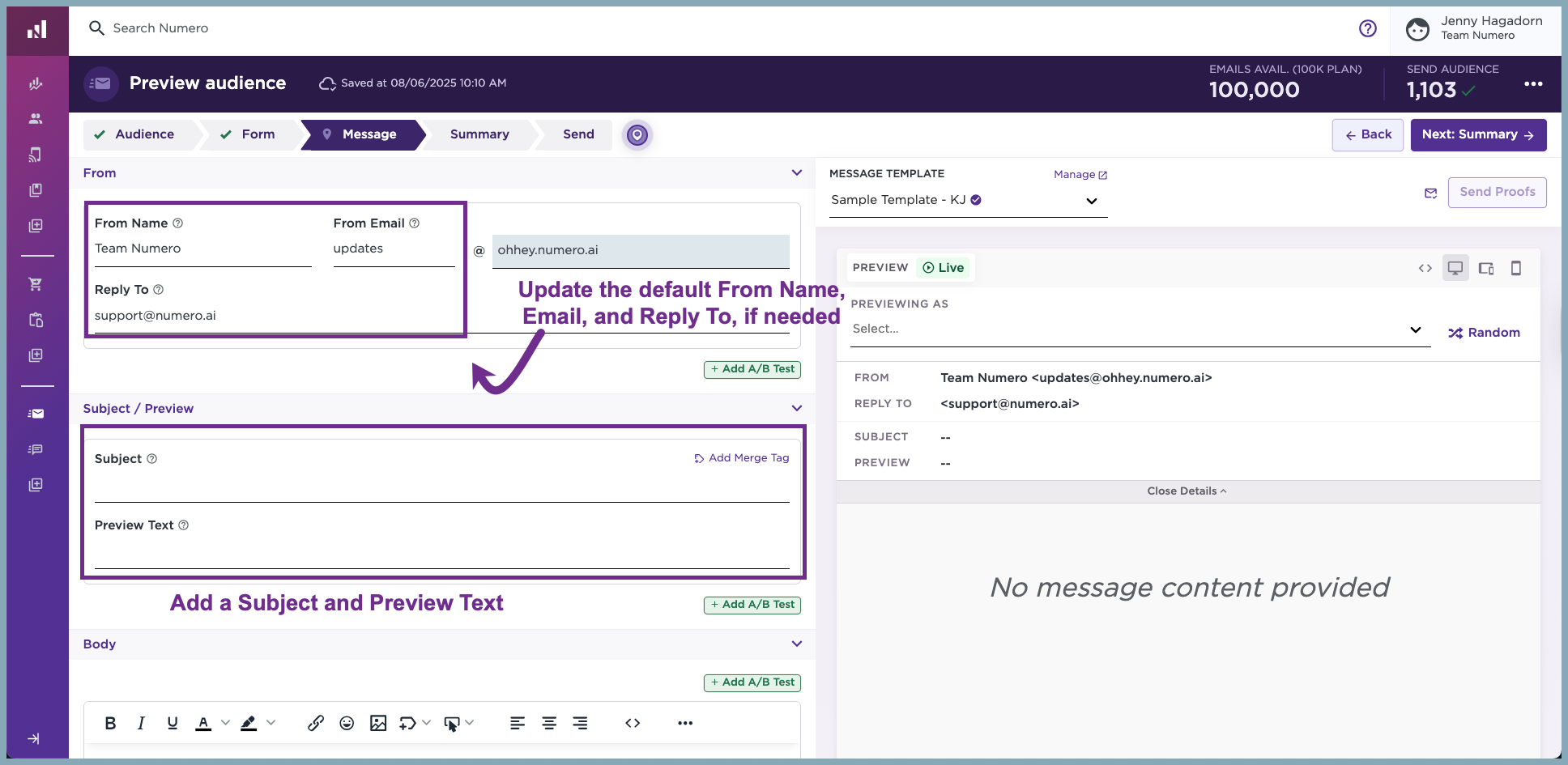The width and height of the screenshot is (1568, 765).
Task: Toggle Underline formatting in body editor
Action: point(173,723)
